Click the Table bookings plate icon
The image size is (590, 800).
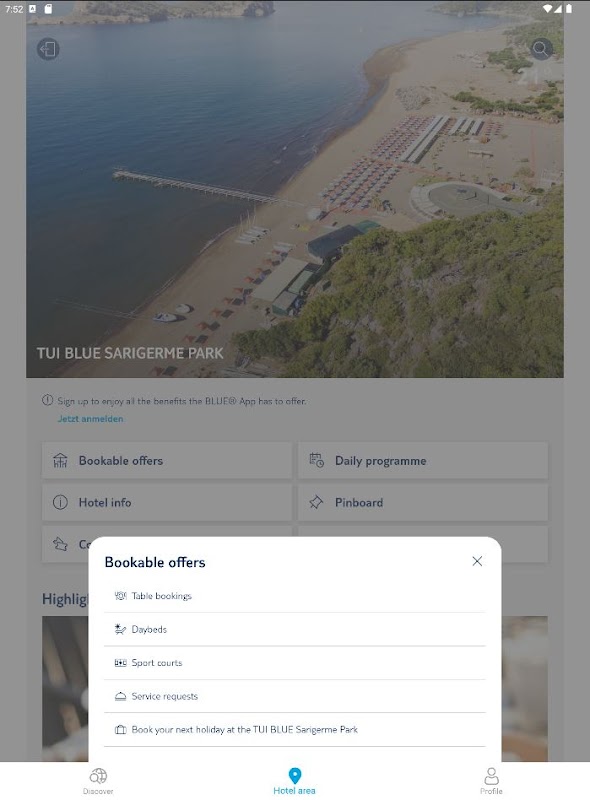(x=120, y=596)
